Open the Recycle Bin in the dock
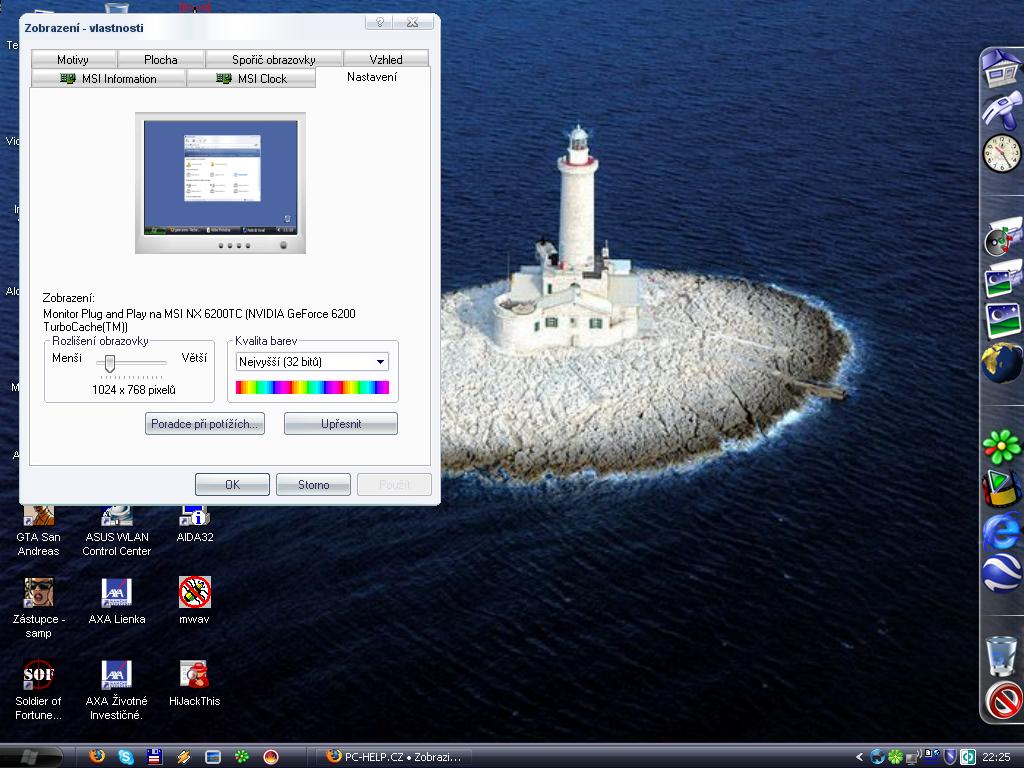The width and height of the screenshot is (1024, 768). click(x=1001, y=656)
